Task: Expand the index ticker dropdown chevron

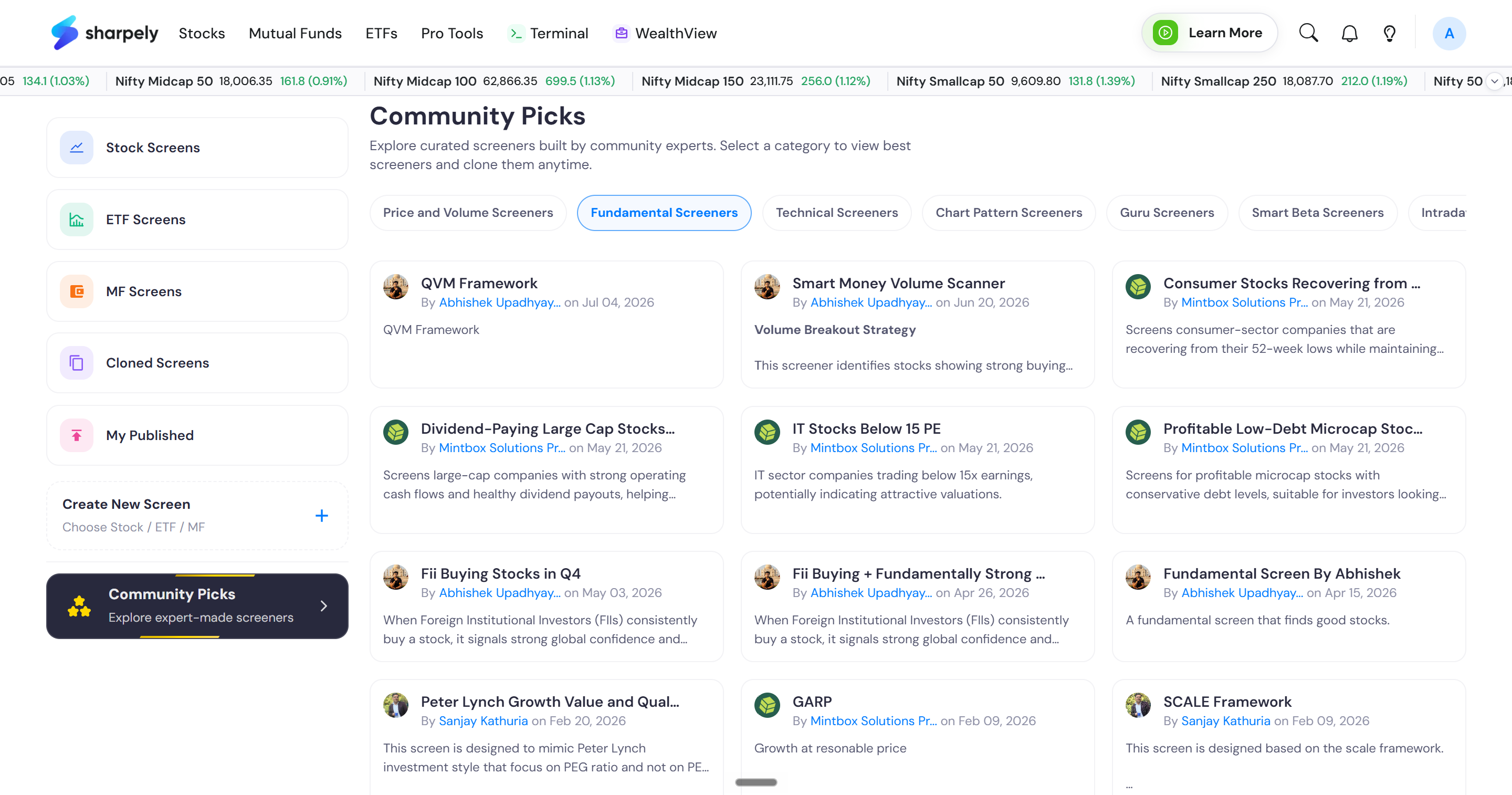Action: (1494, 81)
